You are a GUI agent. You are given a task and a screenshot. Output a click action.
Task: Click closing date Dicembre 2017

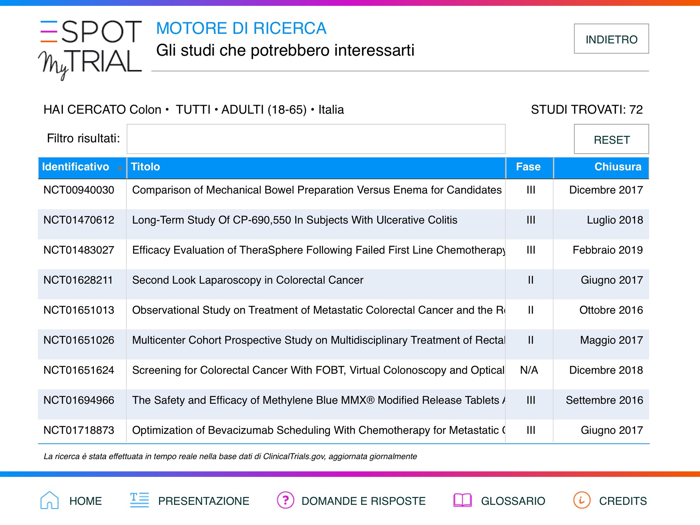(x=606, y=190)
